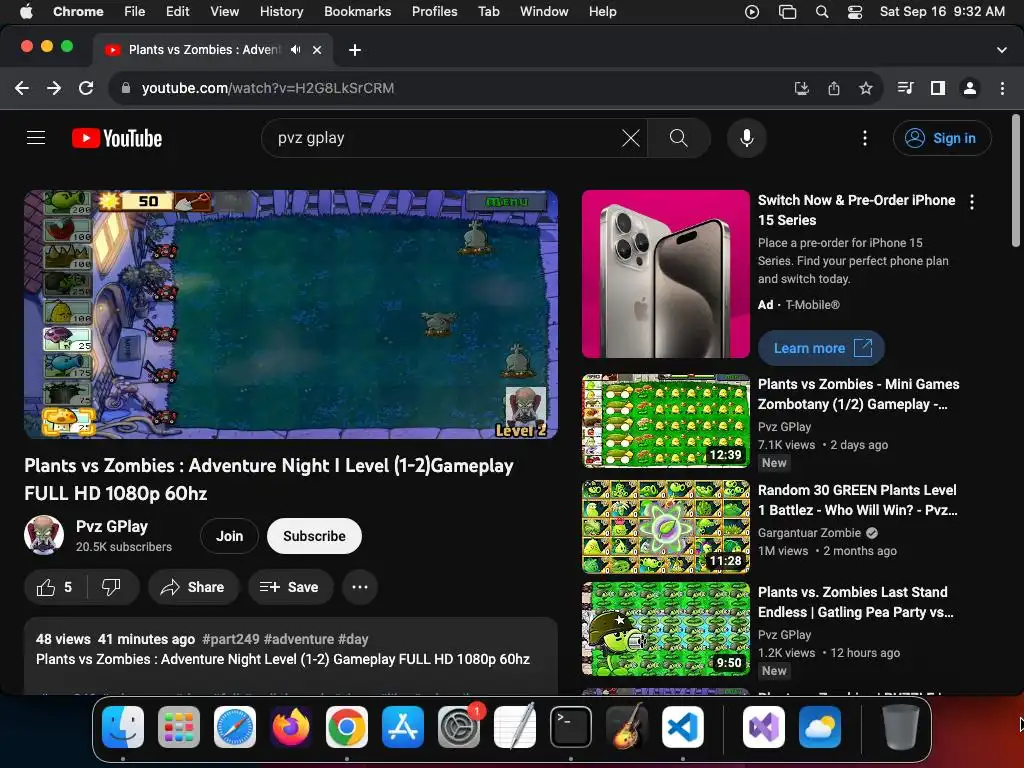Open the Trash in the dock
The height and width of the screenshot is (768, 1024).
coord(901,727)
